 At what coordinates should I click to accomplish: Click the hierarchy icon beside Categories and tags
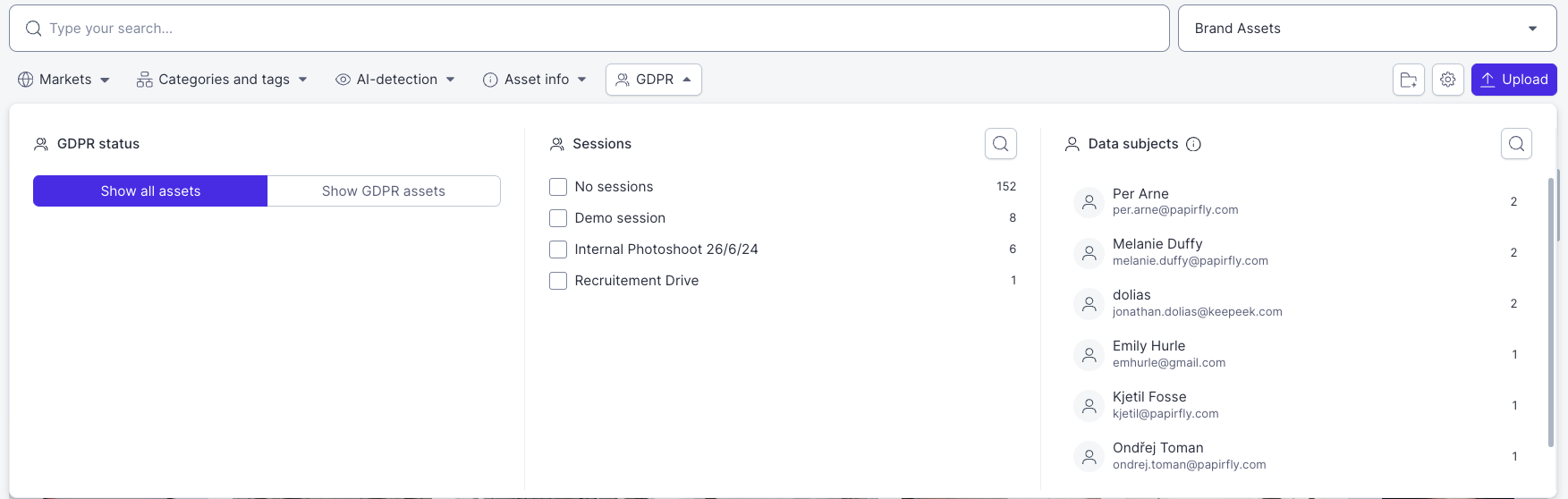click(144, 80)
